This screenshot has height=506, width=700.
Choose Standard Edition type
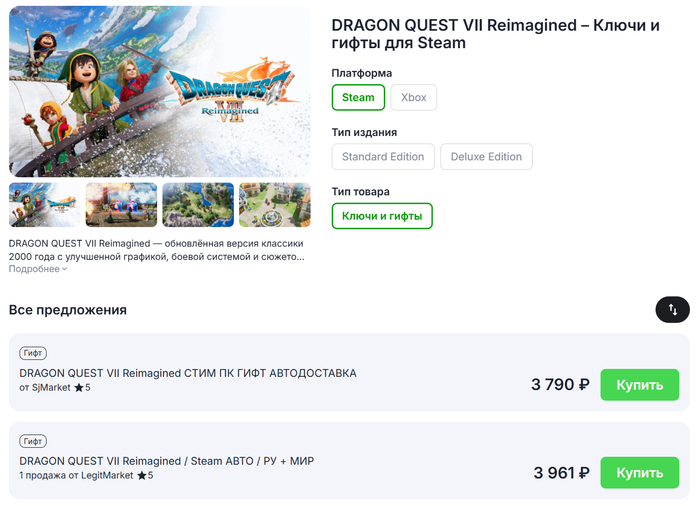pyautogui.click(x=383, y=156)
